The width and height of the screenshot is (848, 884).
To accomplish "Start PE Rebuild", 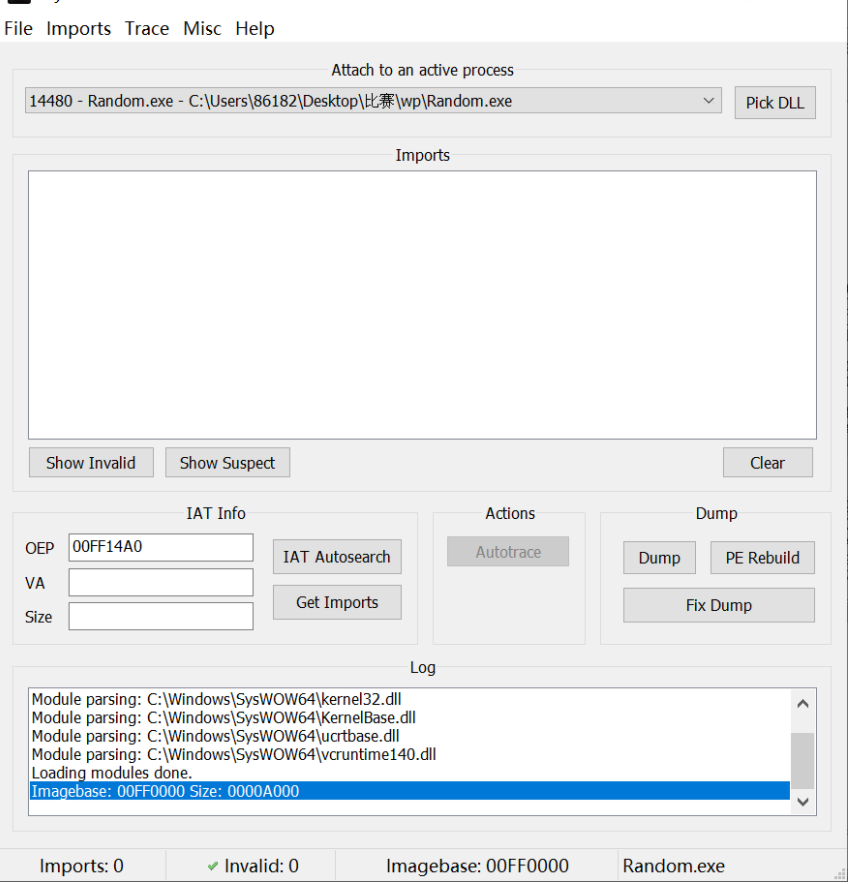I will [762, 558].
